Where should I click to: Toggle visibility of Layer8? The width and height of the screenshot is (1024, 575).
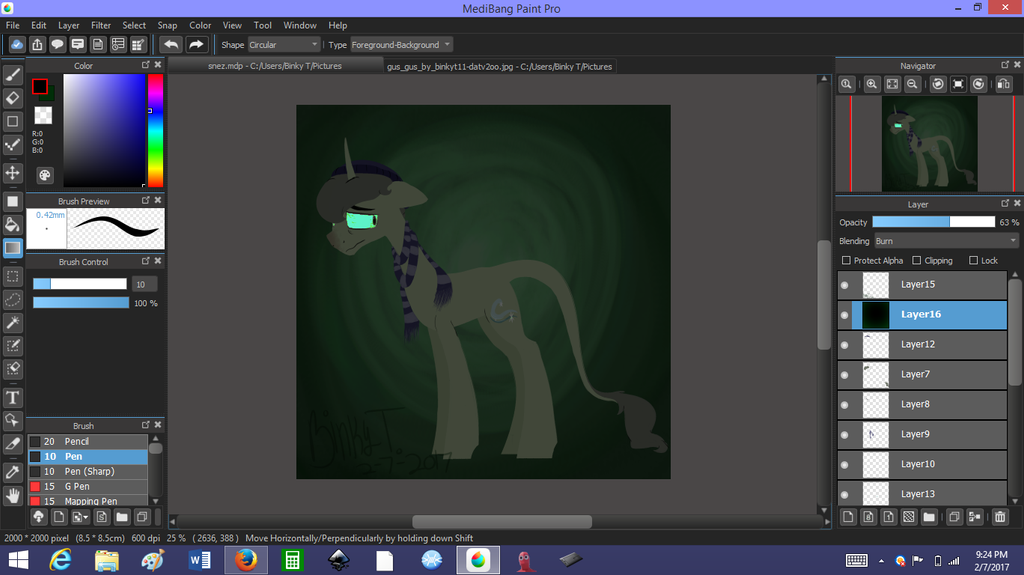click(844, 405)
